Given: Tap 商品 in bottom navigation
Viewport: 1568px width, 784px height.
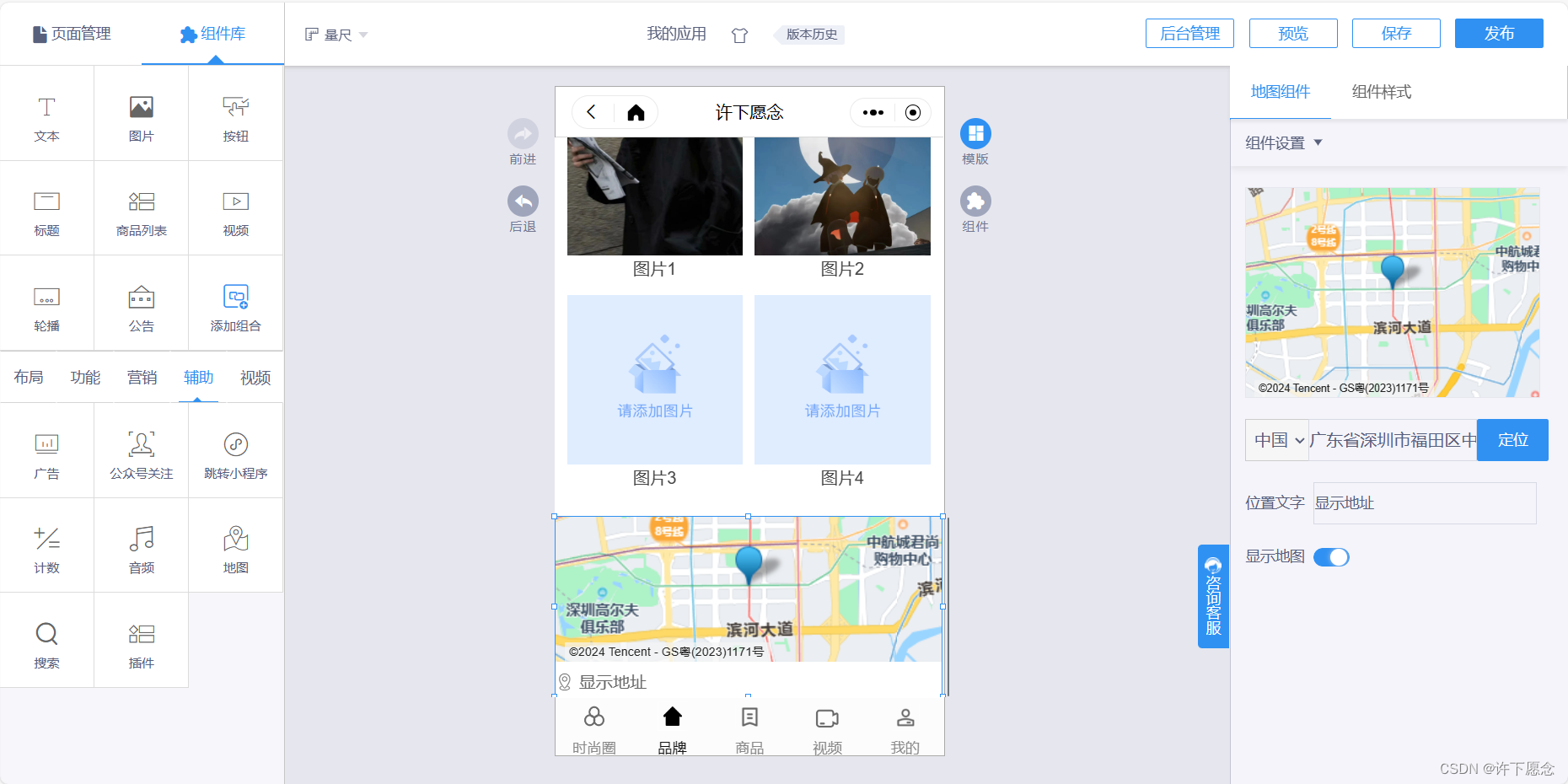Looking at the screenshot, I should [749, 731].
